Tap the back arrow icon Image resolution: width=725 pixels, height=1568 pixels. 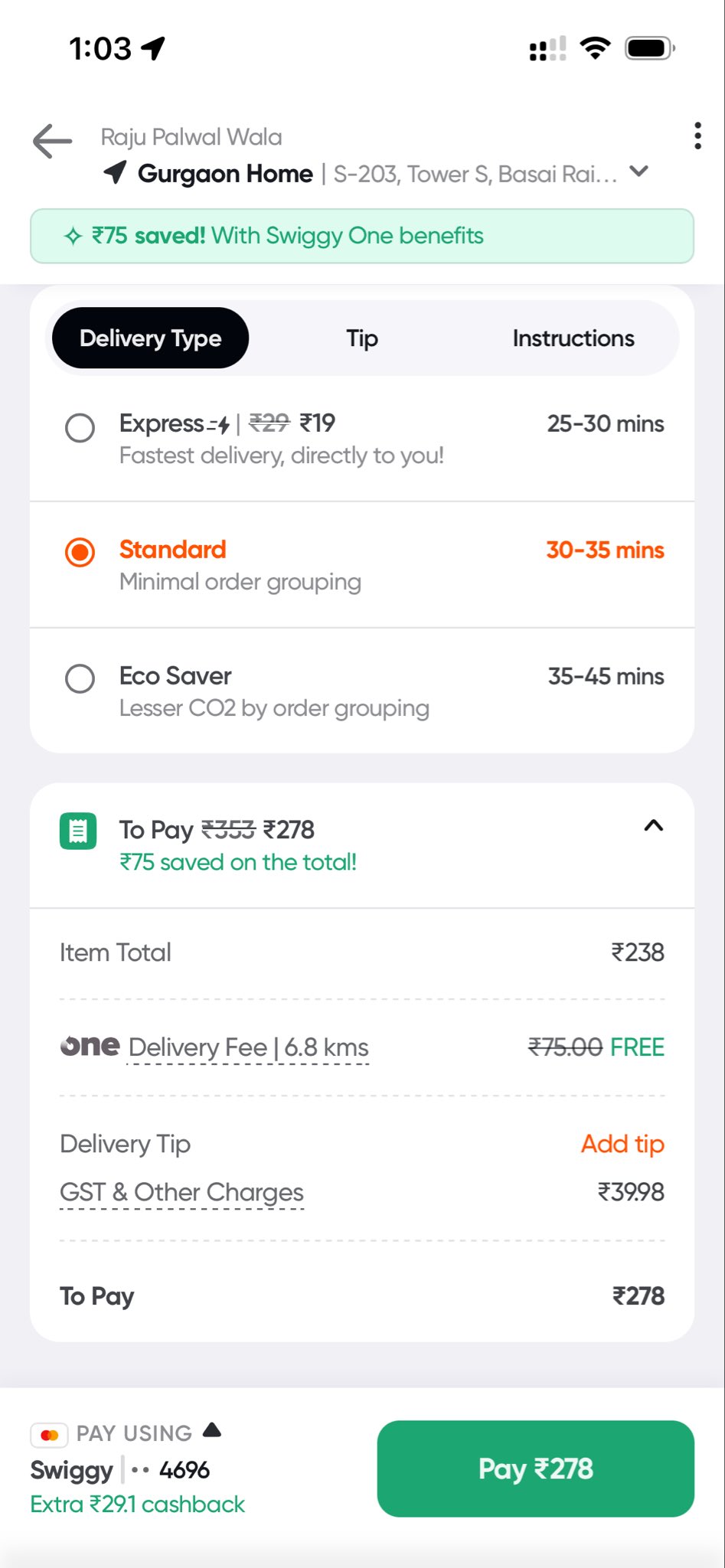click(52, 142)
